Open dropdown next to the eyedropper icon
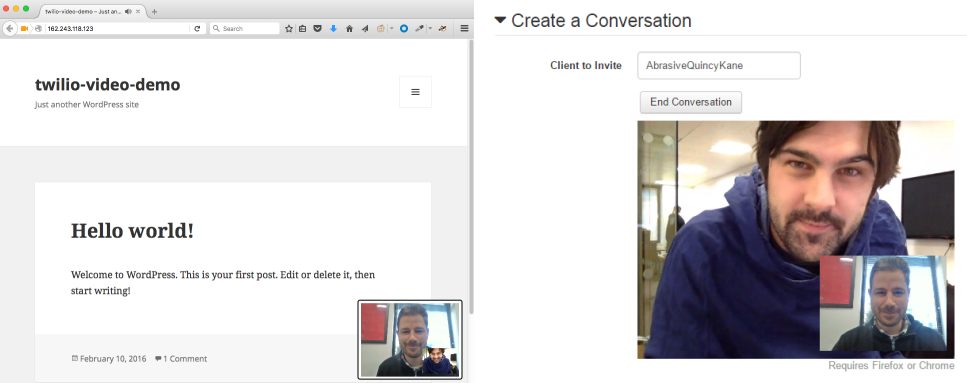The image size is (967, 383). click(430, 28)
